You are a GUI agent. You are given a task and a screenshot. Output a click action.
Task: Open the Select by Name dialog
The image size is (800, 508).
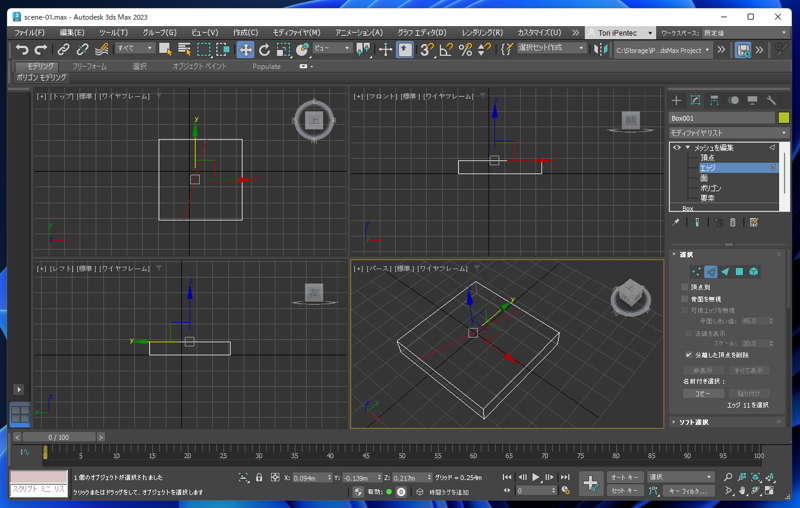click(184, 49)
